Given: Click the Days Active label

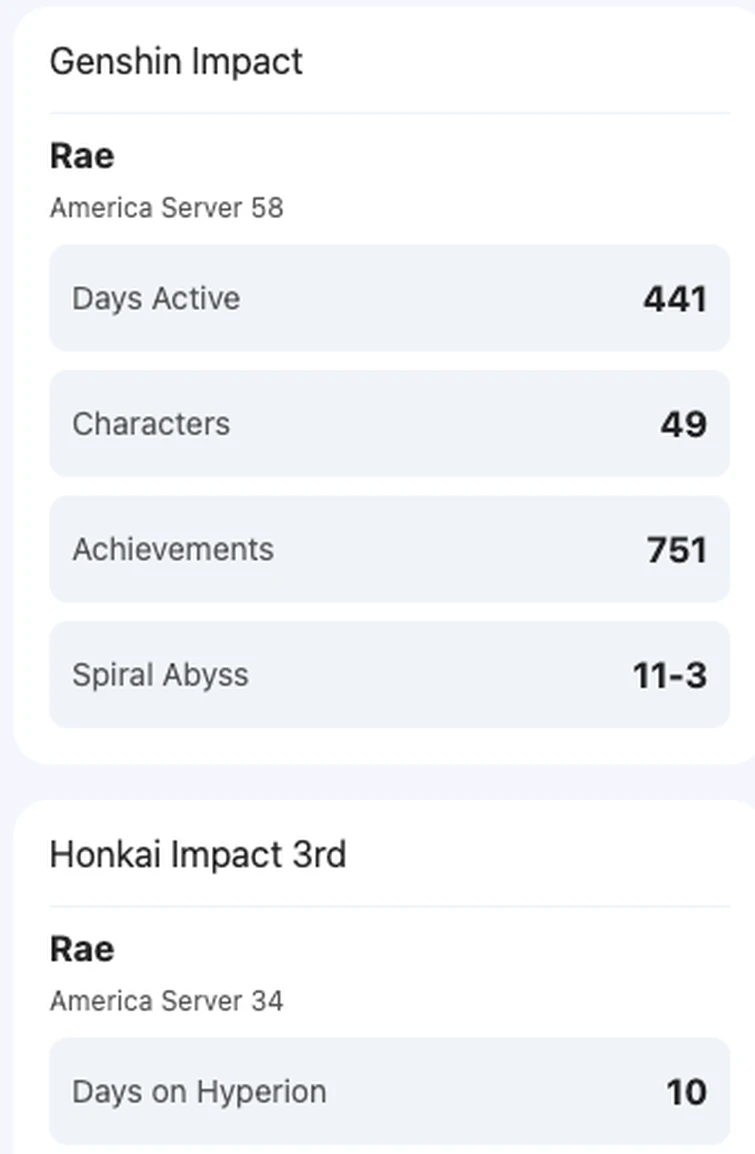Looking at the screenshot, I should point(156,298).
